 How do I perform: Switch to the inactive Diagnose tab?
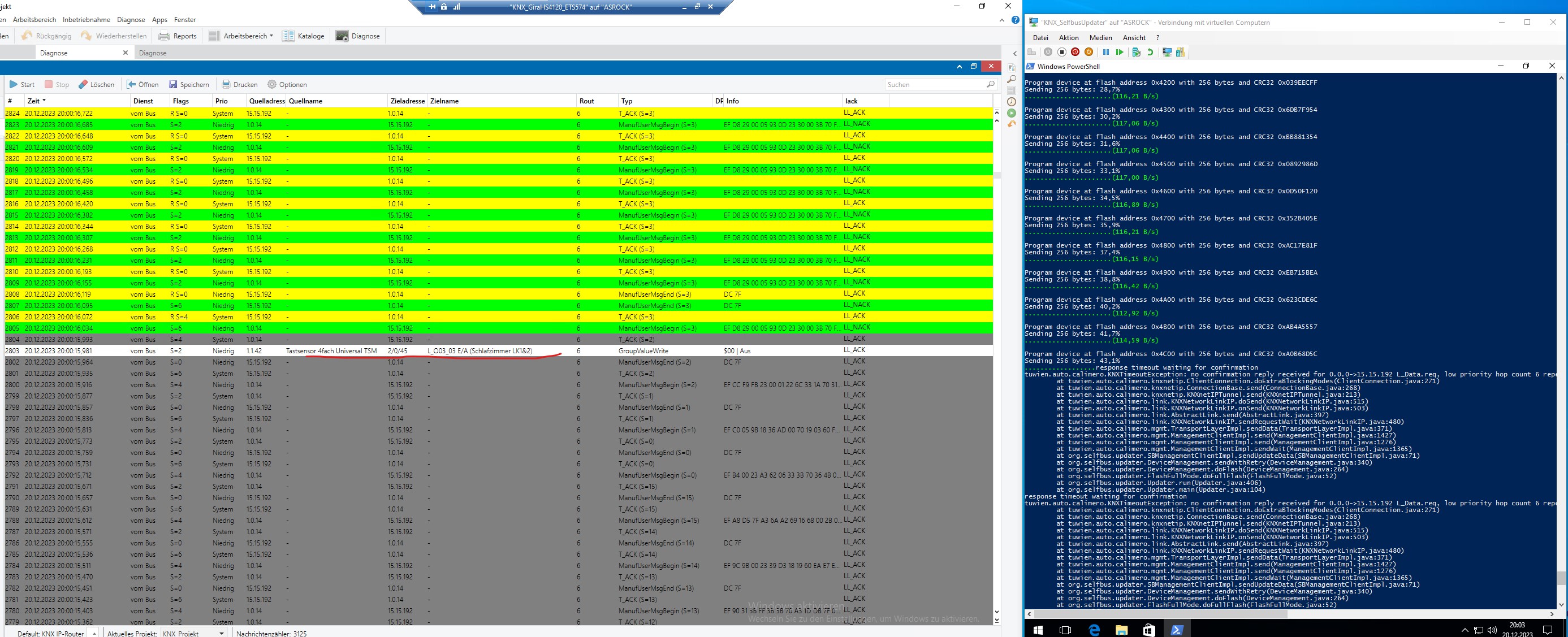153,53
